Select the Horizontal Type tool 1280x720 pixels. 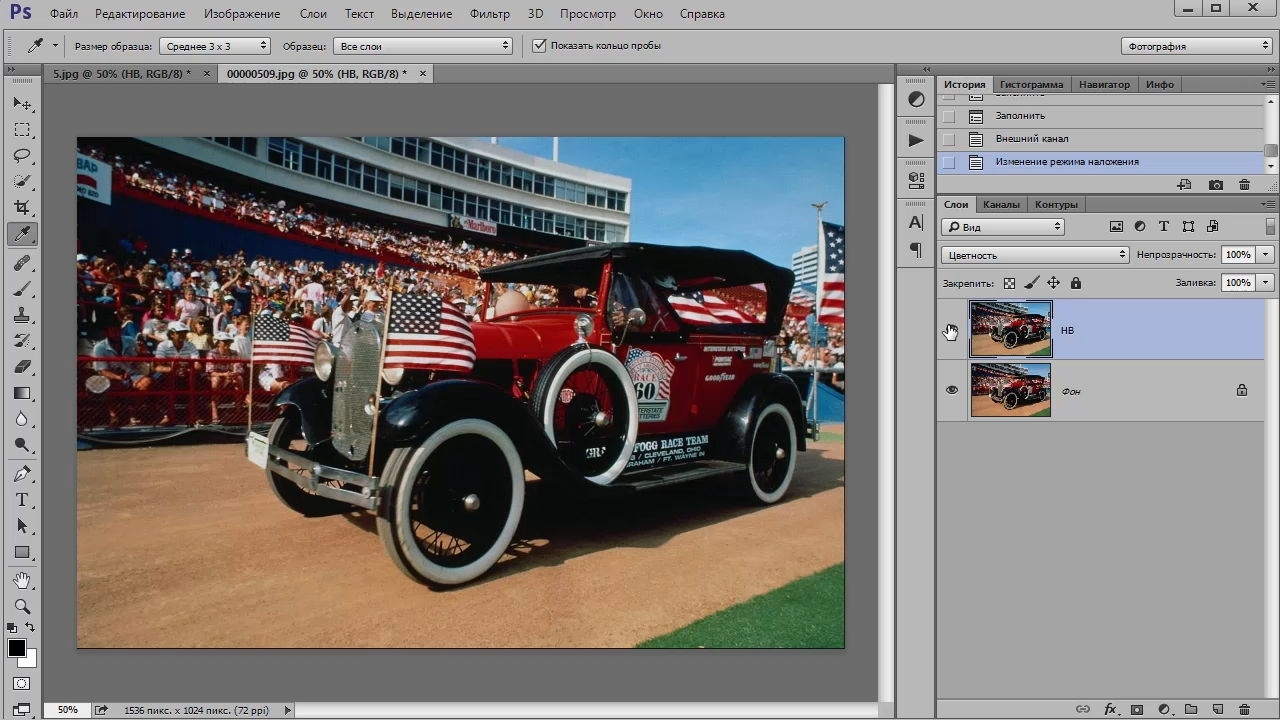(x=22, y=500)
